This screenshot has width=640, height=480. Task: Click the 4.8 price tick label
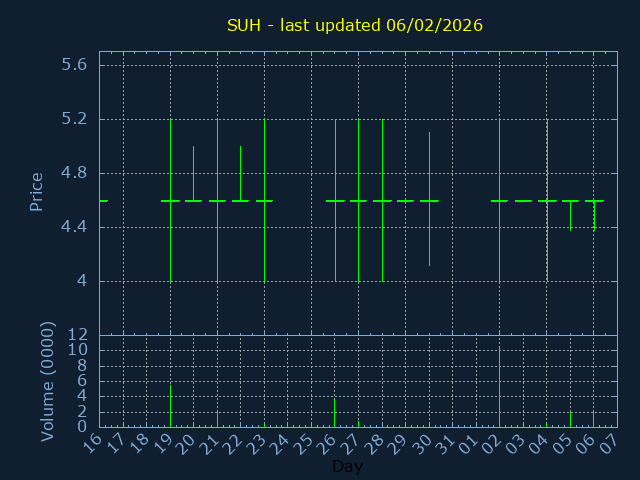pos(74,173)
